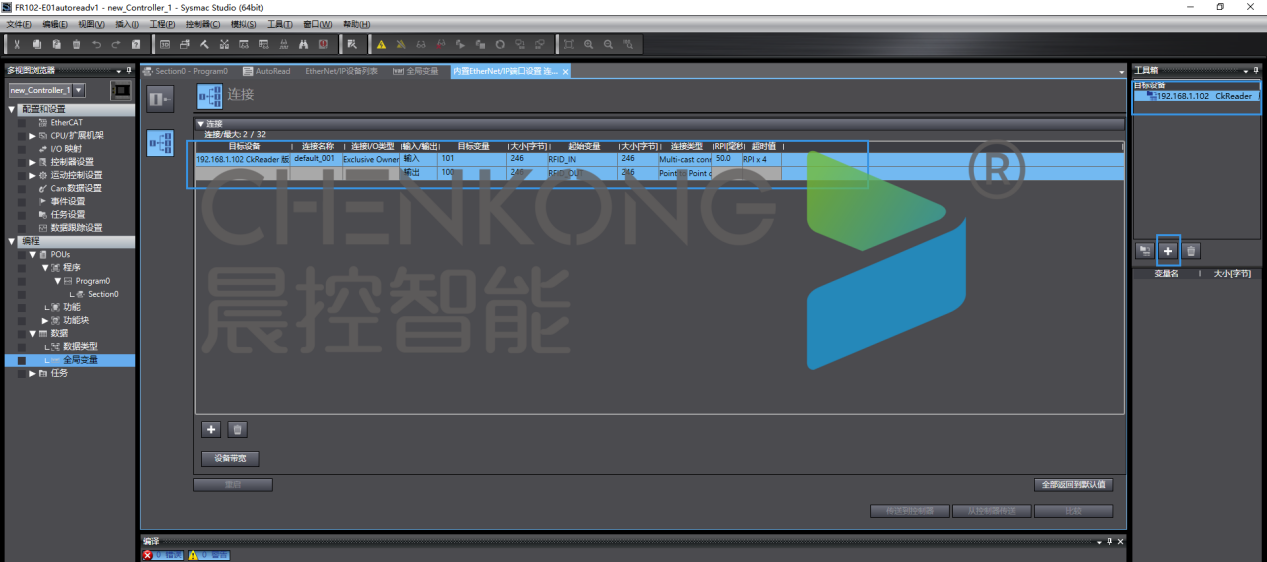Close the 内置EtherNet/IP端口设置 tab

[565, 72]
